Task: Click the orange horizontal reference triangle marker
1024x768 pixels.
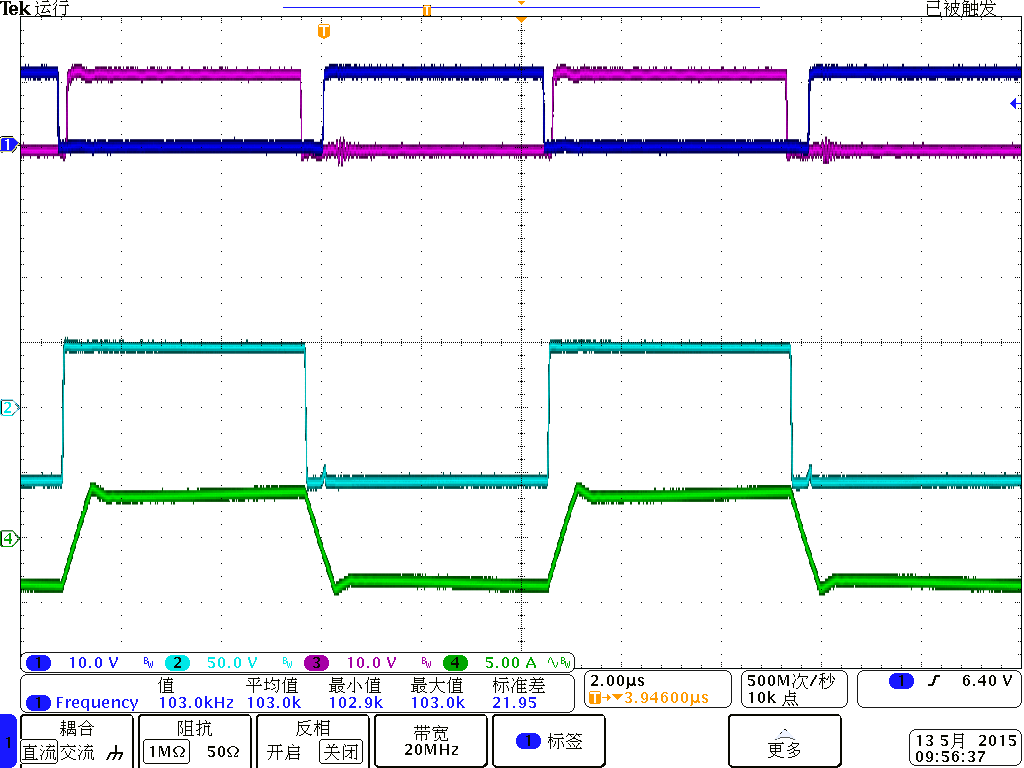Action: pyautogui.click(x=520, y=20)
